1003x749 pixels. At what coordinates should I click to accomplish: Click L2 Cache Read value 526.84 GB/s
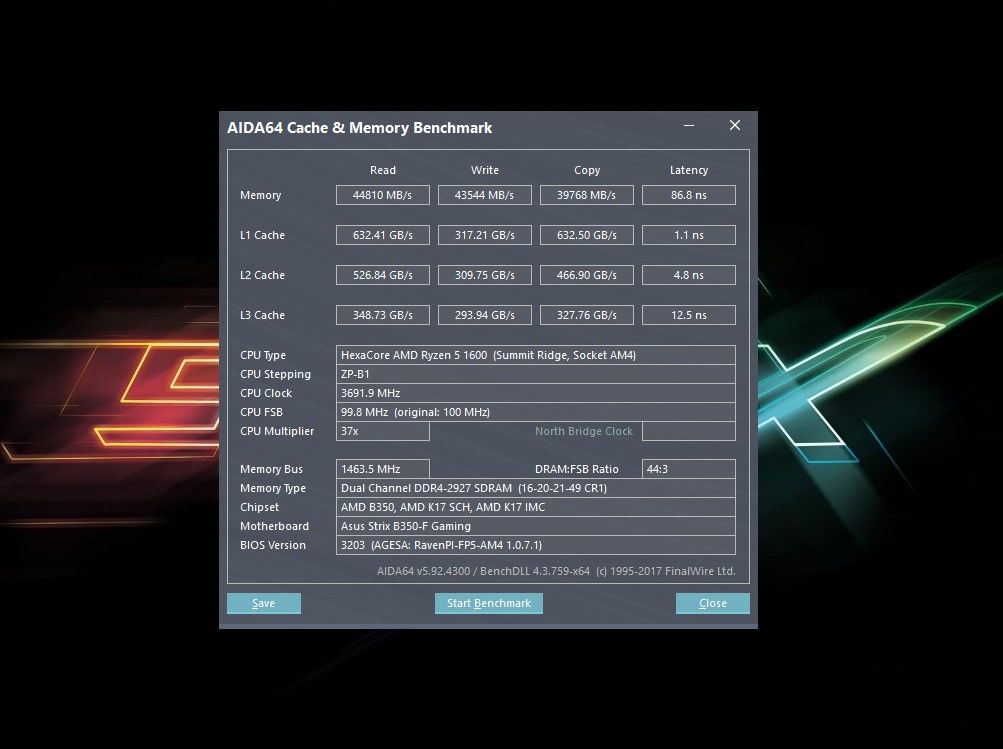[x=383, y=275]
